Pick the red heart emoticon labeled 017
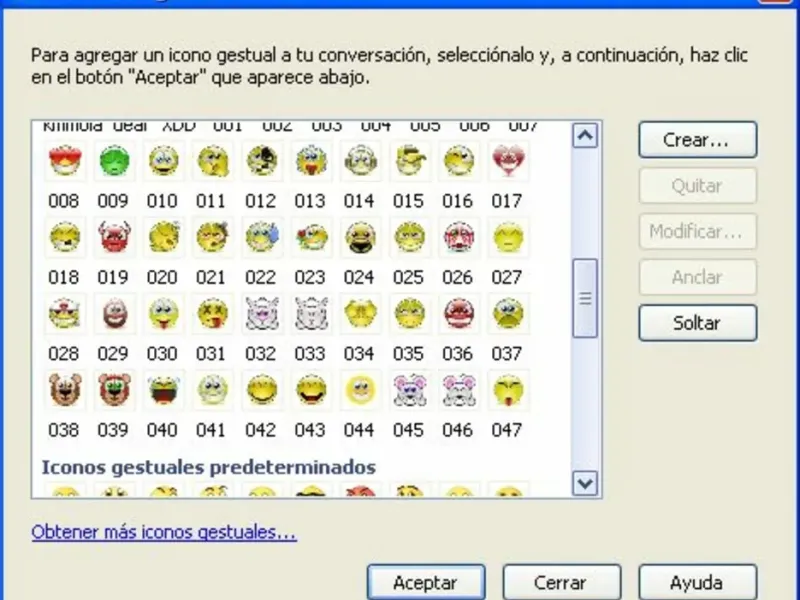The height and width of the screenshot is (600, 800). [x=508, y=161]
